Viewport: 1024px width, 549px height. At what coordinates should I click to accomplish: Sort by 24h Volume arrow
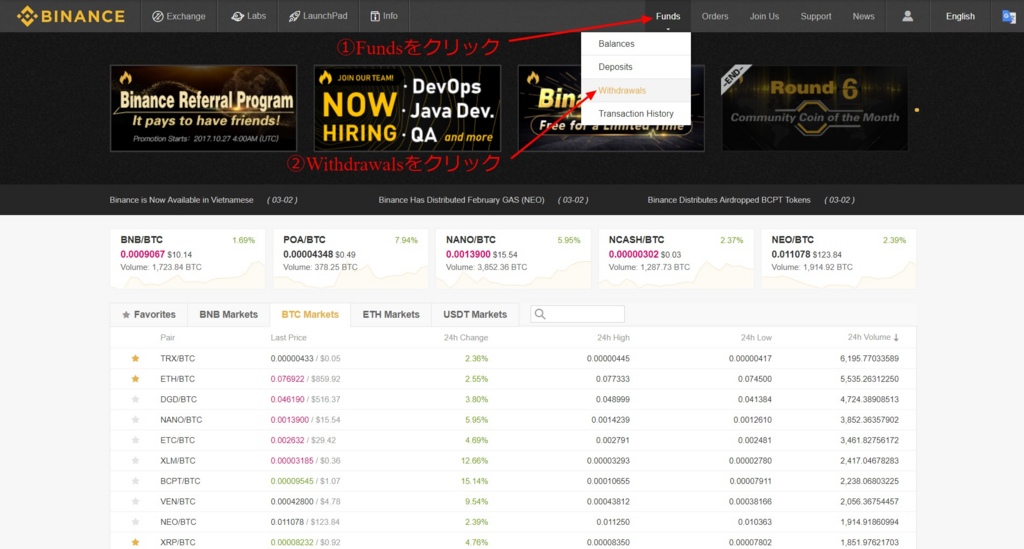[896, 337]
